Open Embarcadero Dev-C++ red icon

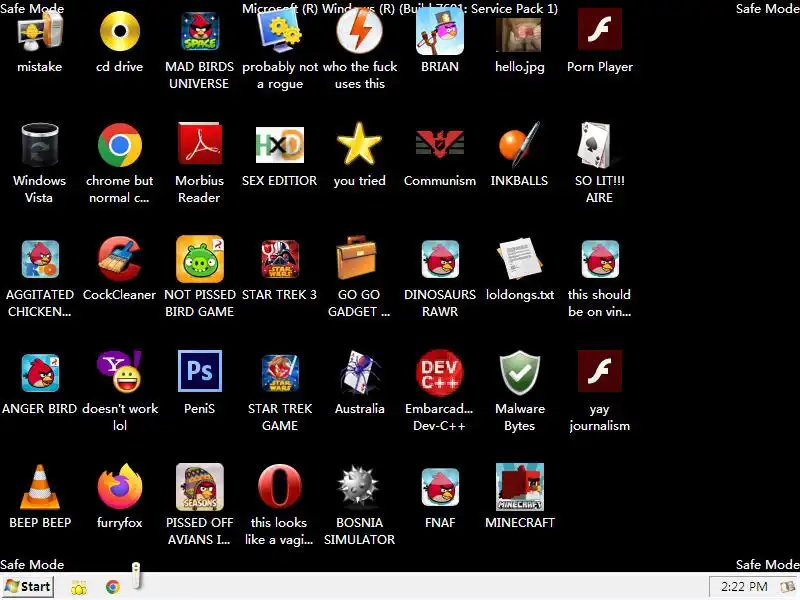click(x=440, y=373)
